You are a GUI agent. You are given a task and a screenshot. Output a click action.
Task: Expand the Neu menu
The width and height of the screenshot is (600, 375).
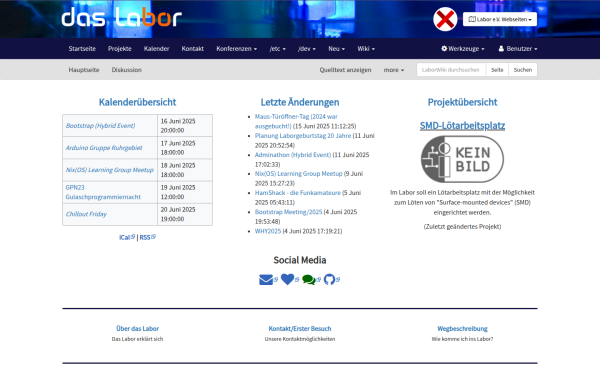pyautogui.click(x=336, y=49)
